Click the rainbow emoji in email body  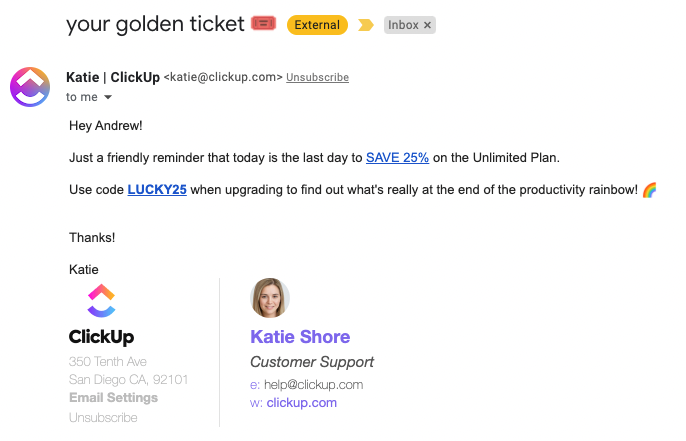tap(649, 189)
